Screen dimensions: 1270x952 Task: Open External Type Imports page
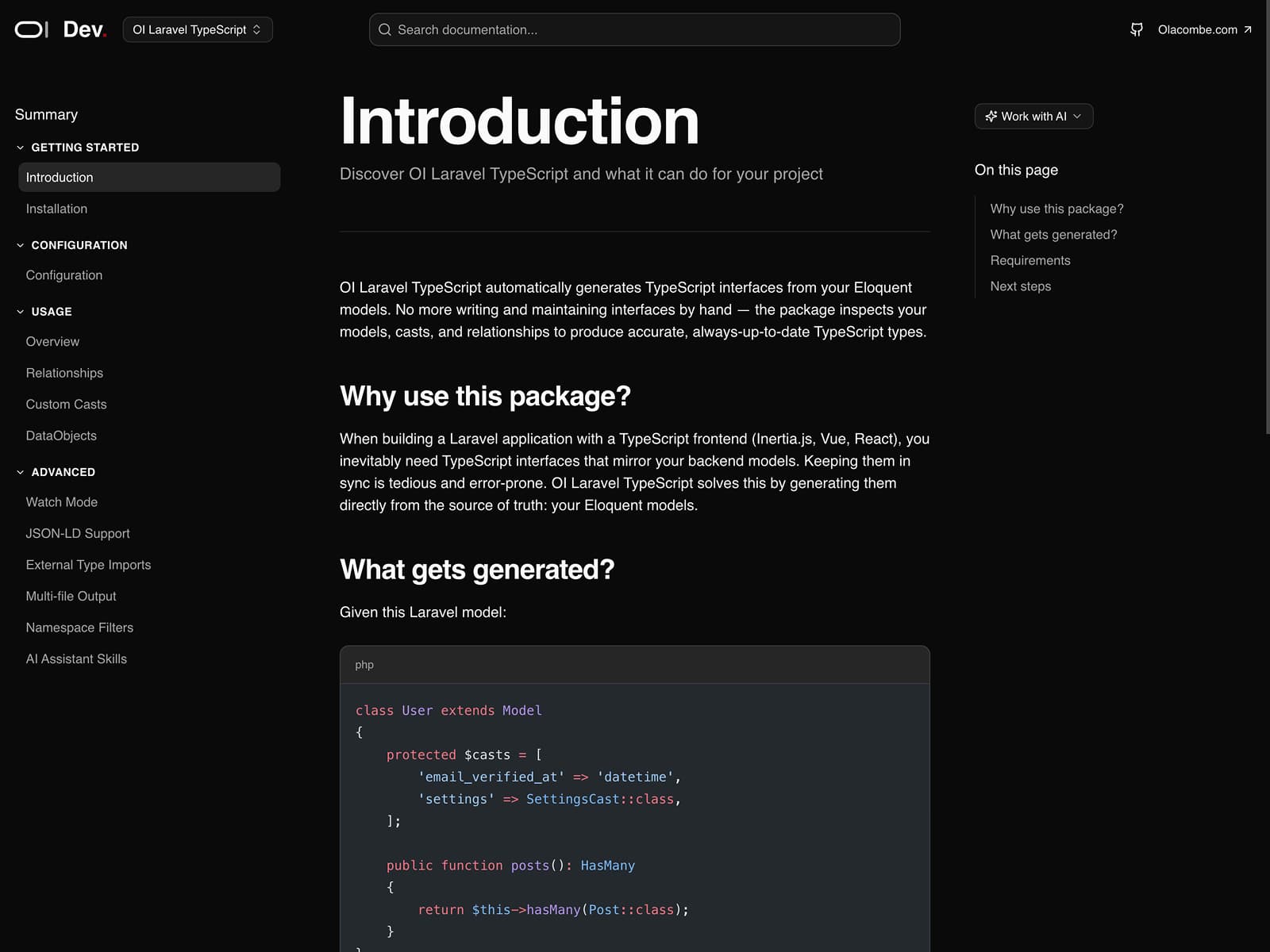88,565
